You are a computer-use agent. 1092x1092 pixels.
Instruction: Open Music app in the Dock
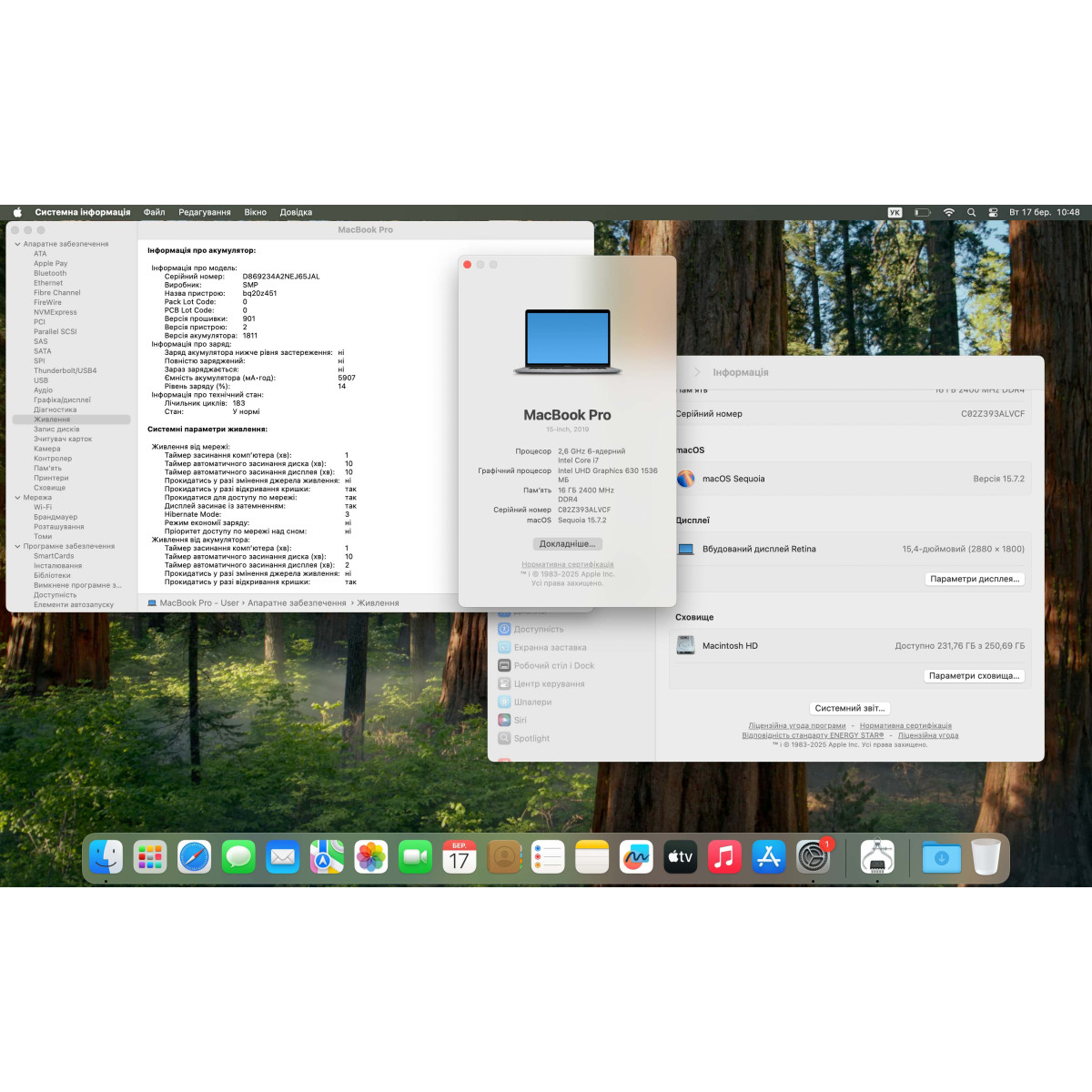724,856
